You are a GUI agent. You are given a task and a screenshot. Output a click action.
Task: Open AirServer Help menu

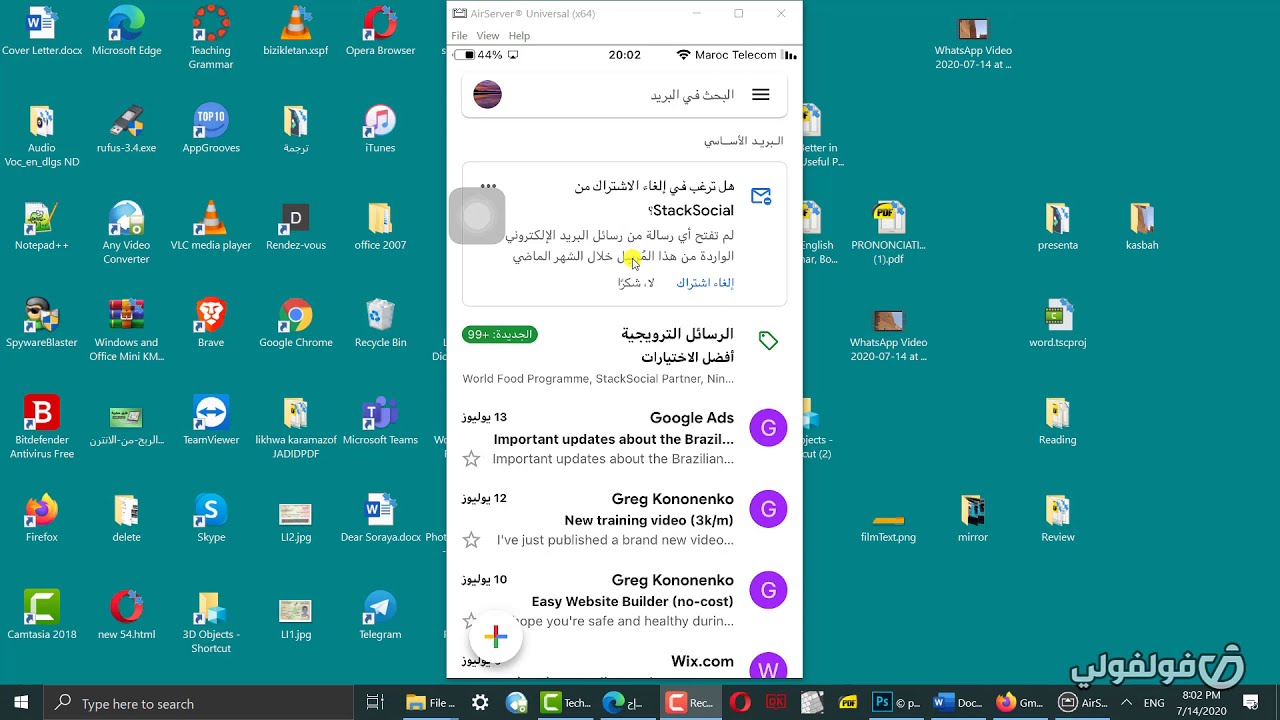click(x=519, y=36)
